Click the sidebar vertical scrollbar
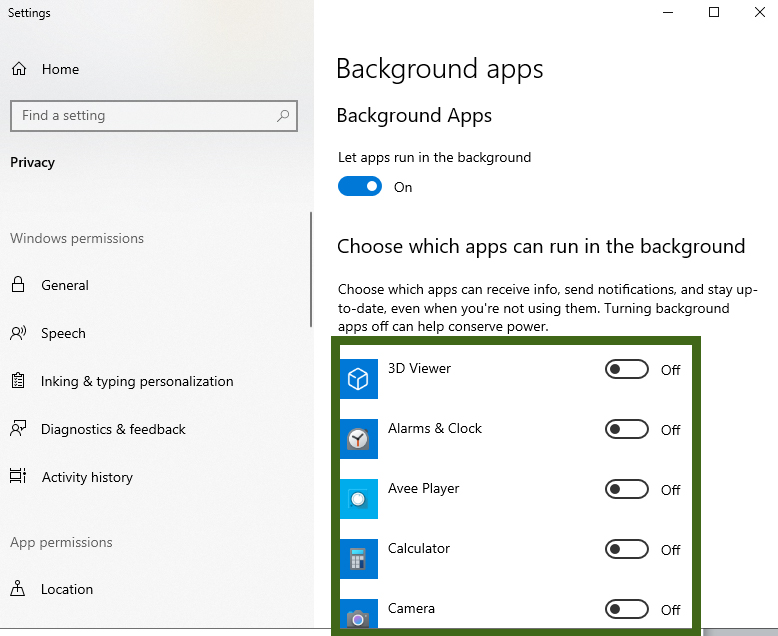 [x=311, y=270]
